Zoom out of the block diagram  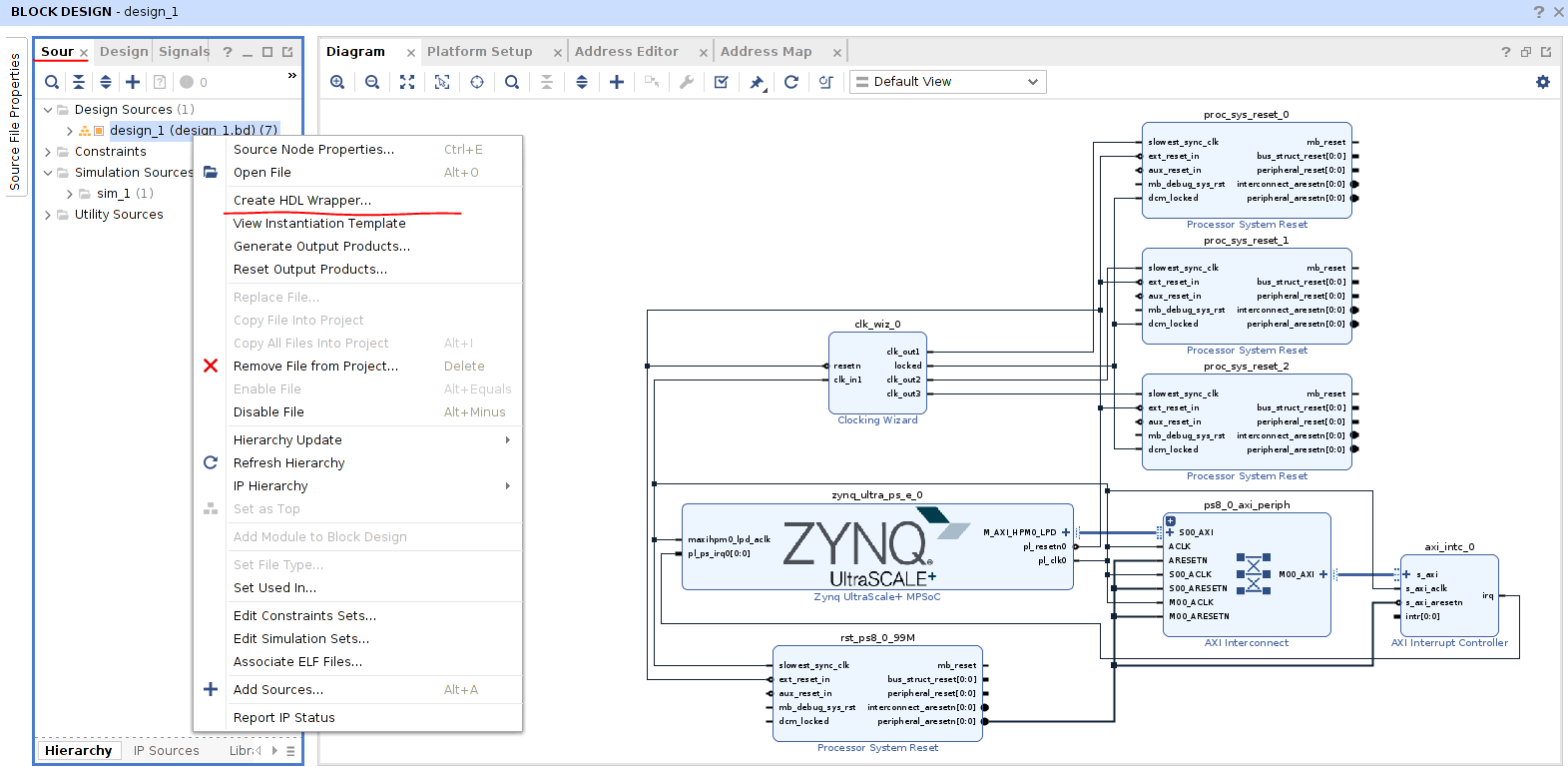372,82
